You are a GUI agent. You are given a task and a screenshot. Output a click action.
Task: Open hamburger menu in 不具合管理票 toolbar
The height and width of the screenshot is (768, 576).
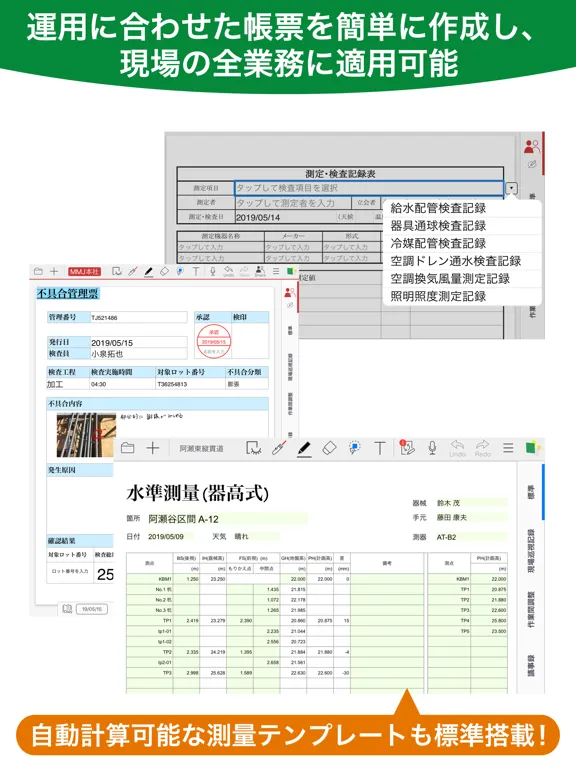(276, 271)
